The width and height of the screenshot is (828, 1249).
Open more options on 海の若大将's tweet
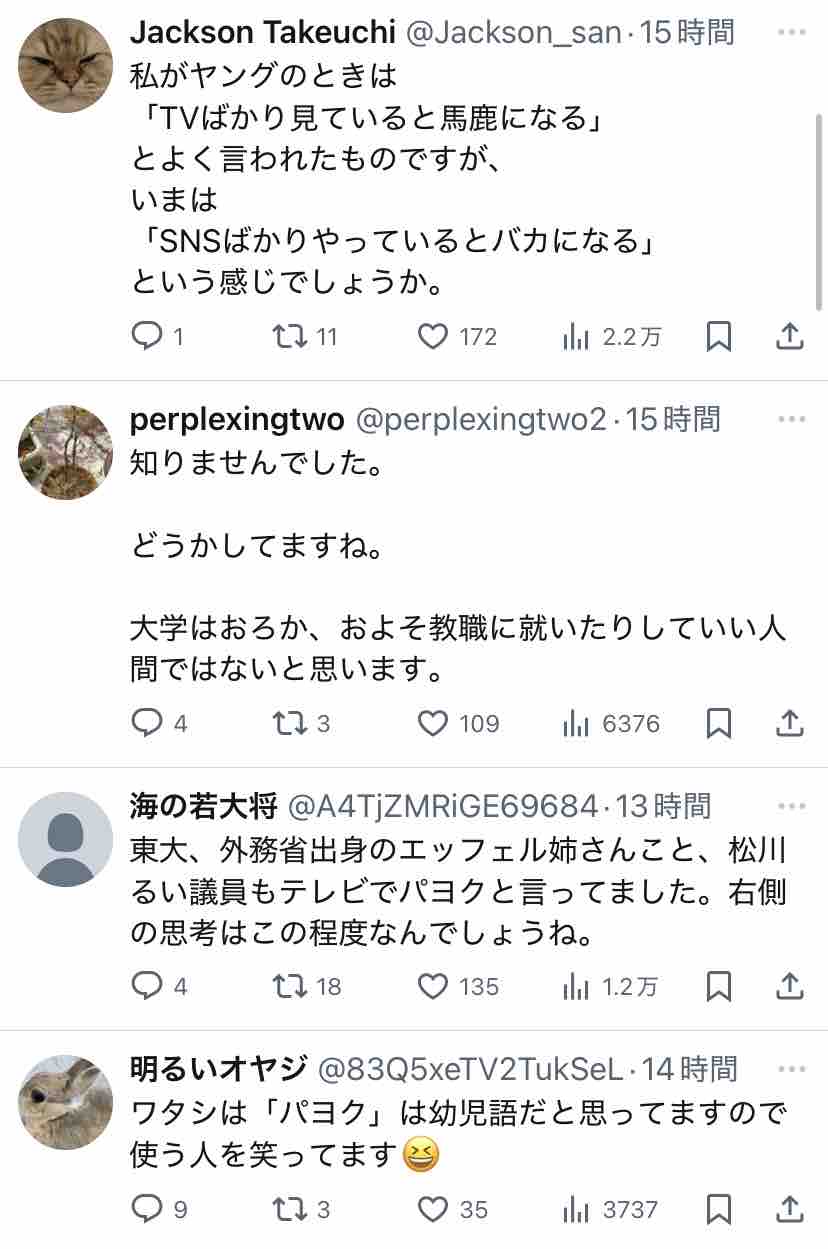791,805
